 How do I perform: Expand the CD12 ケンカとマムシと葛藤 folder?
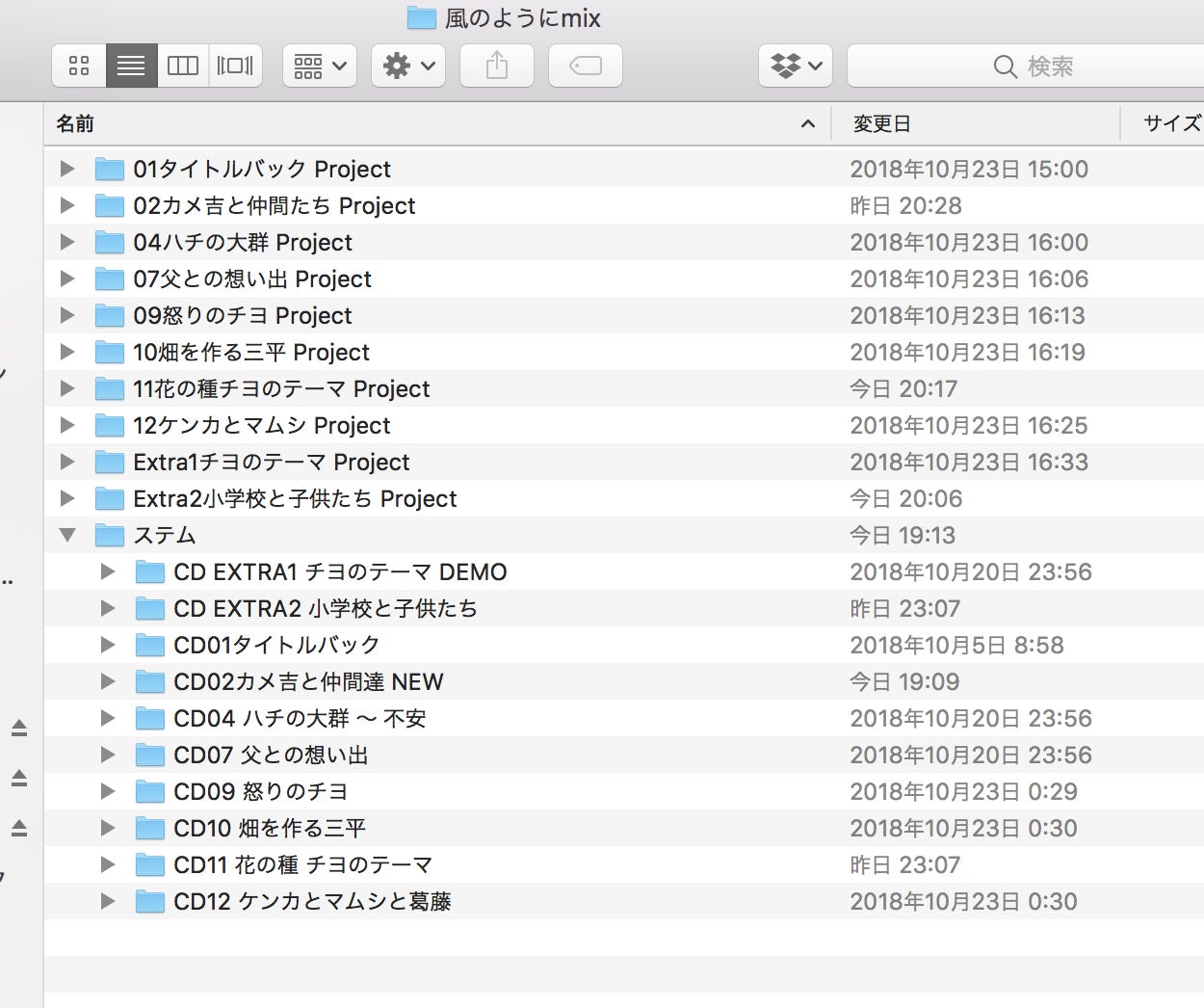(x=108, y=901)
